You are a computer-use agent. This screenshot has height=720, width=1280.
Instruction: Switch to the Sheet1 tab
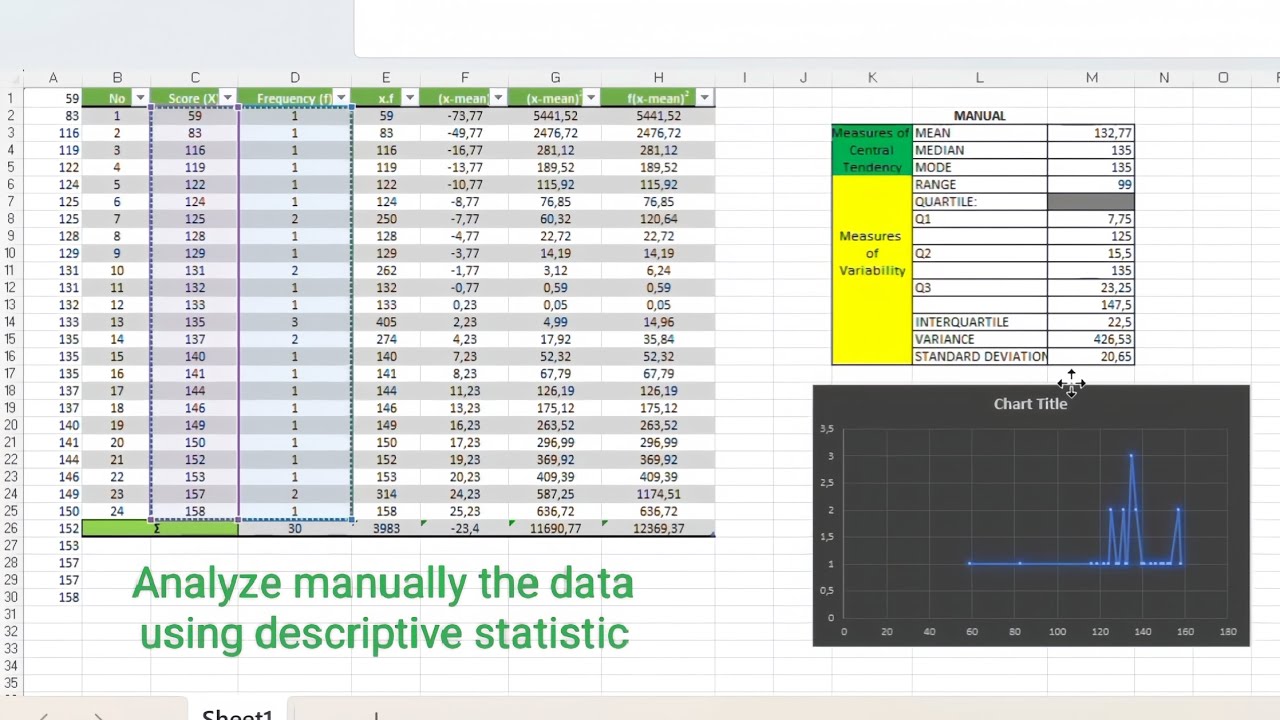tap(237, 713)
